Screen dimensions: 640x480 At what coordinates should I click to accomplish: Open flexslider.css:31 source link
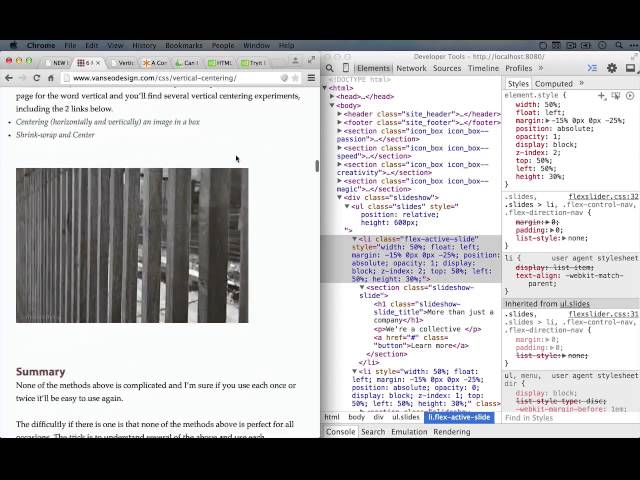pos(603,314)
